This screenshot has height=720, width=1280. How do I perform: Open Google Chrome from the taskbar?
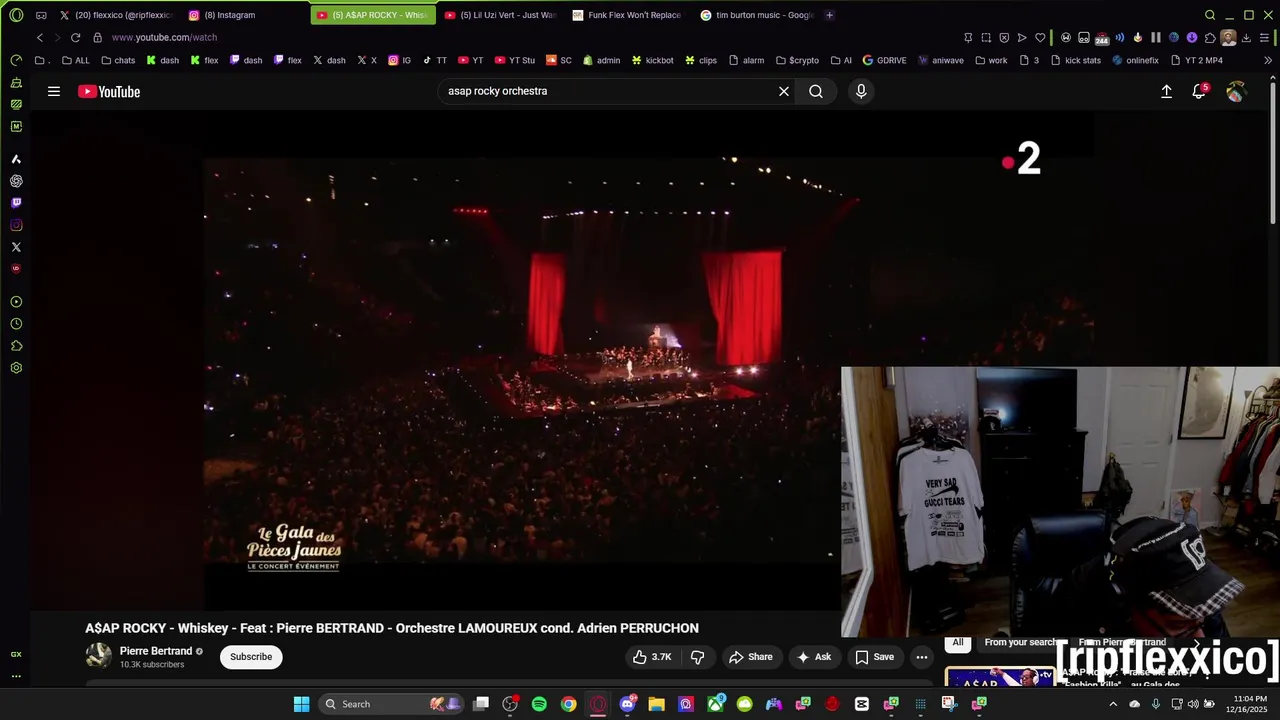click(568, 704)
